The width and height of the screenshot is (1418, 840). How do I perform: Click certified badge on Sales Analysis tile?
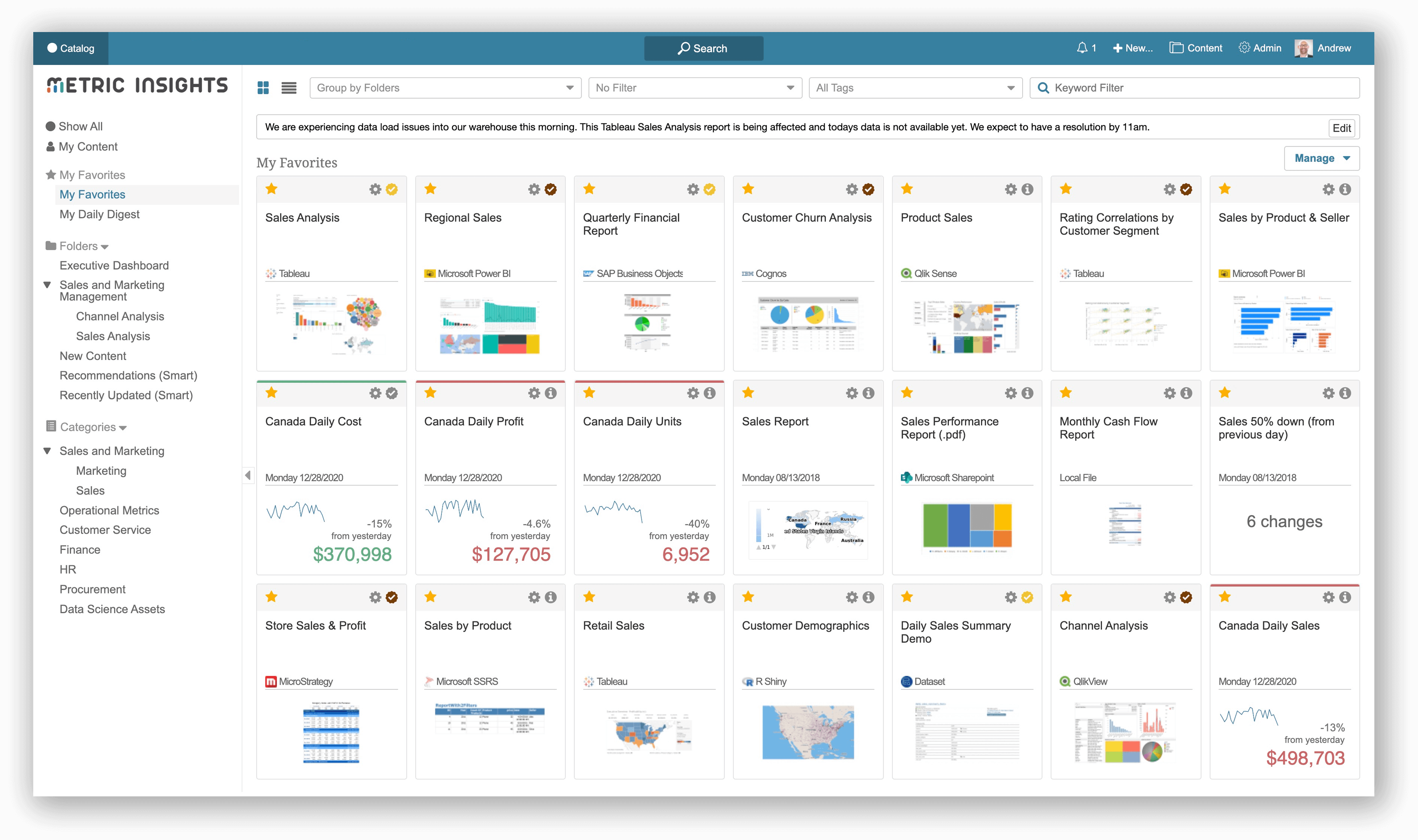pos(391,189)
